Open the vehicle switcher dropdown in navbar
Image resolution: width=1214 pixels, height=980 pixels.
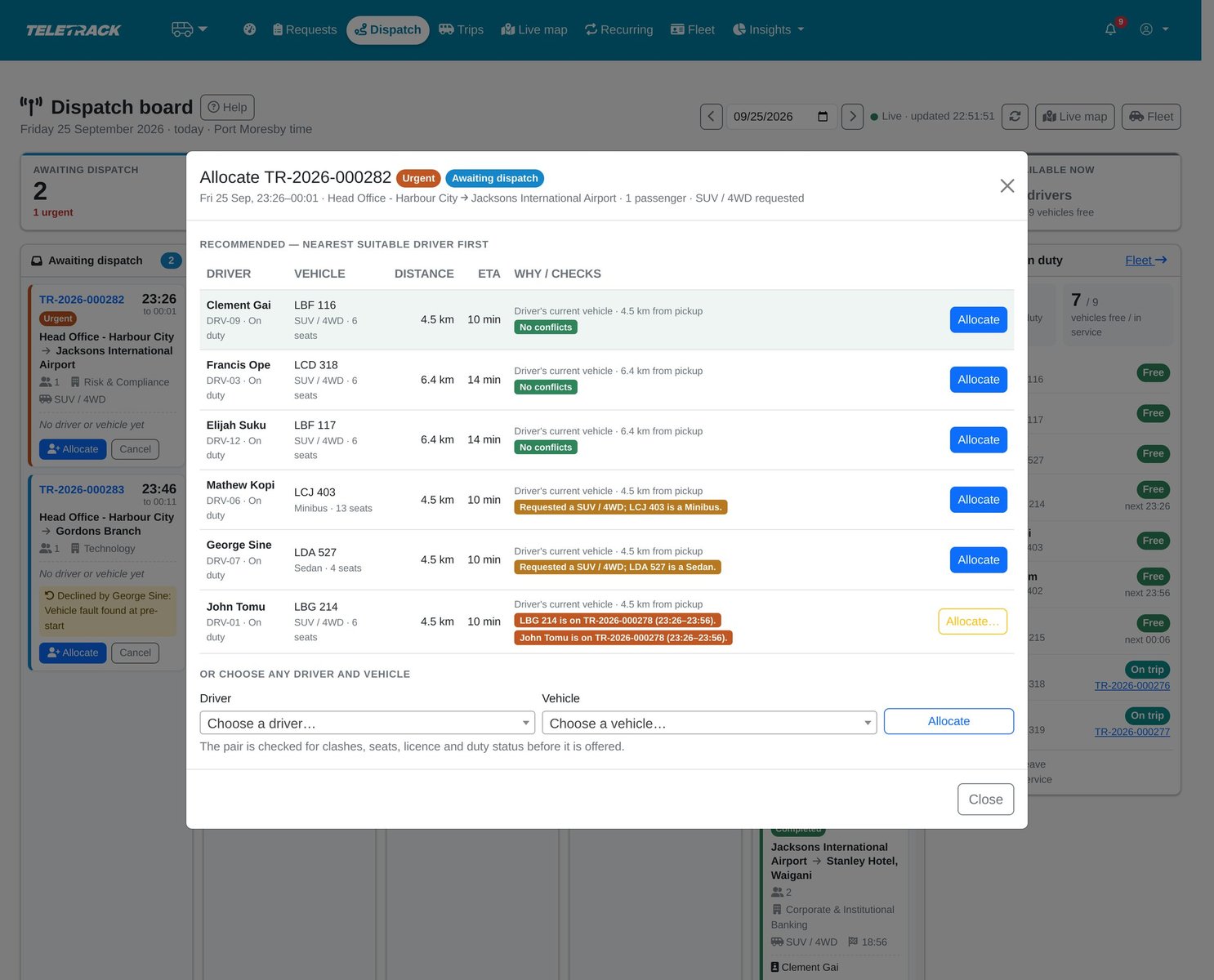click(x=189, y=29)
